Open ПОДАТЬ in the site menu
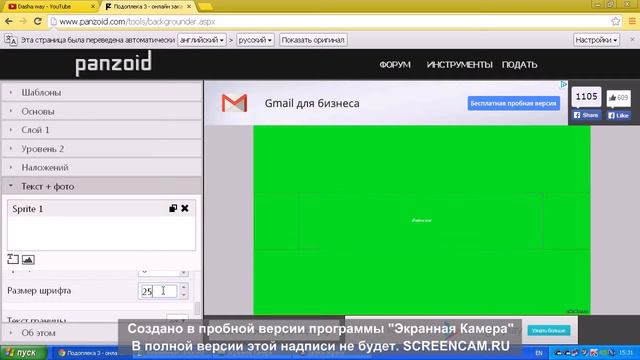Screen dimensions: 640x360 click(519, 64)
